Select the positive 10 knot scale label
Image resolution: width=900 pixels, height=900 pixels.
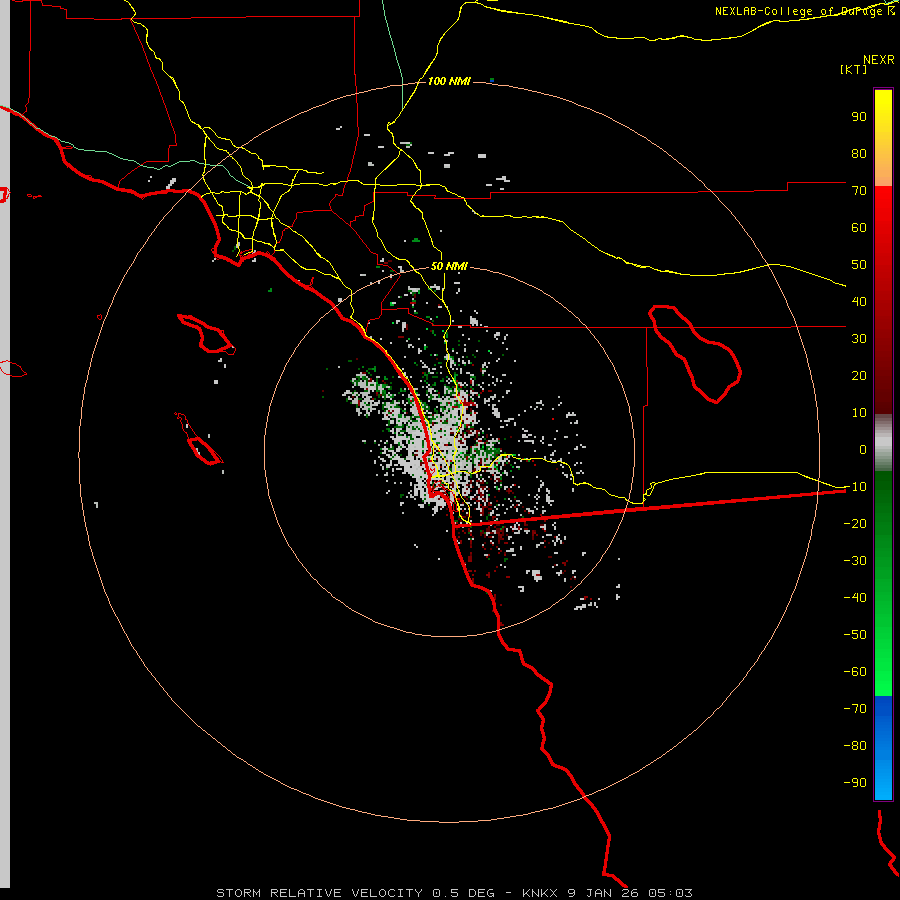pyautogui.click(x=859, y=413)
